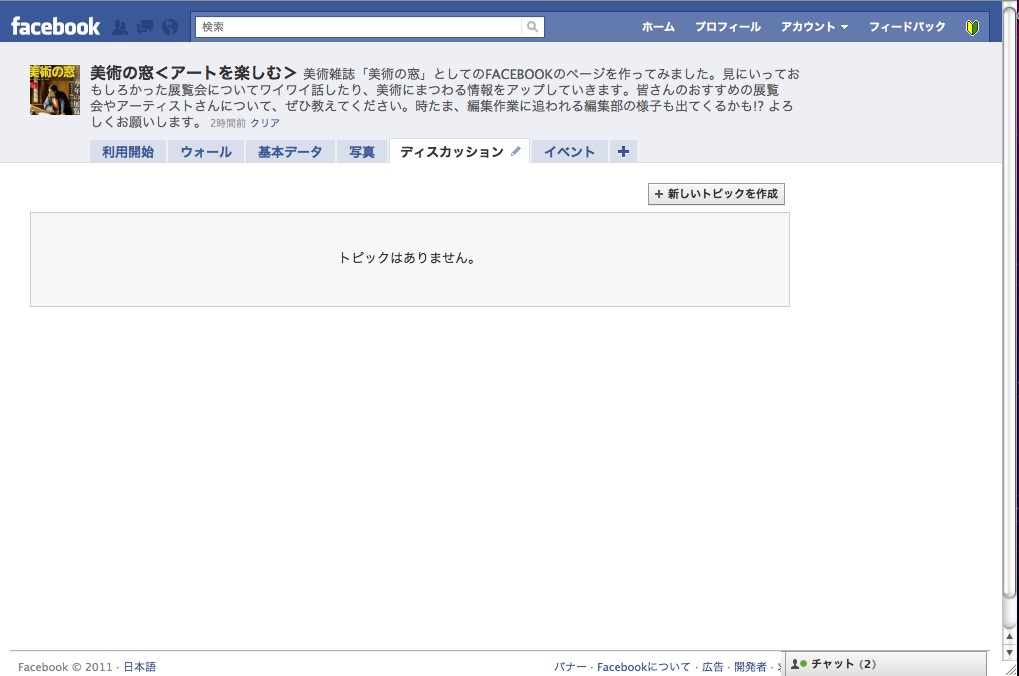Switch to the ウォール tab
The height and width of the screenshot is (676, 1019).
pos(205,152)
